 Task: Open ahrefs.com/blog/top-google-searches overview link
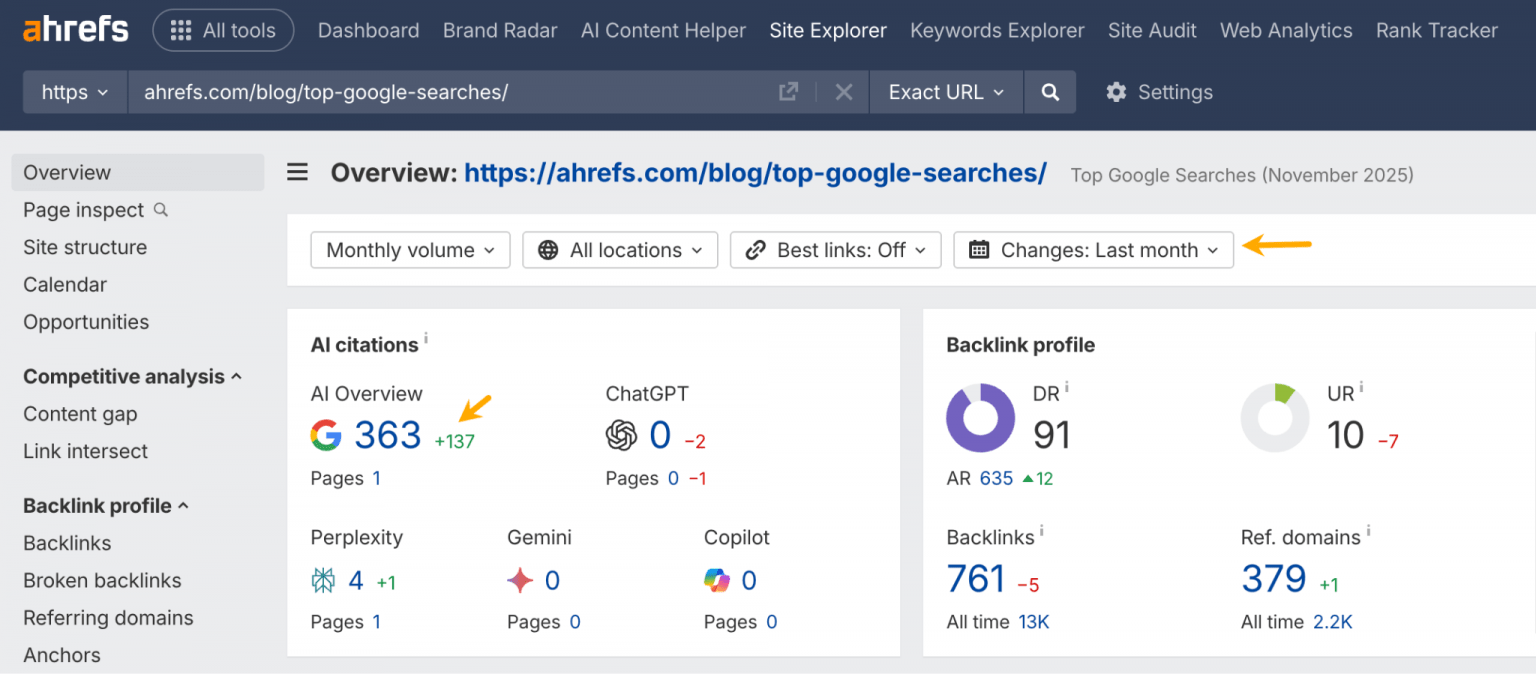pyautogui.click(x=755, y=173)
